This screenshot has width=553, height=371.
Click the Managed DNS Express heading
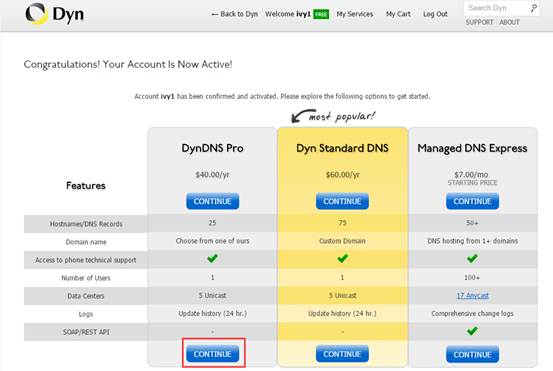coord(472,148)
